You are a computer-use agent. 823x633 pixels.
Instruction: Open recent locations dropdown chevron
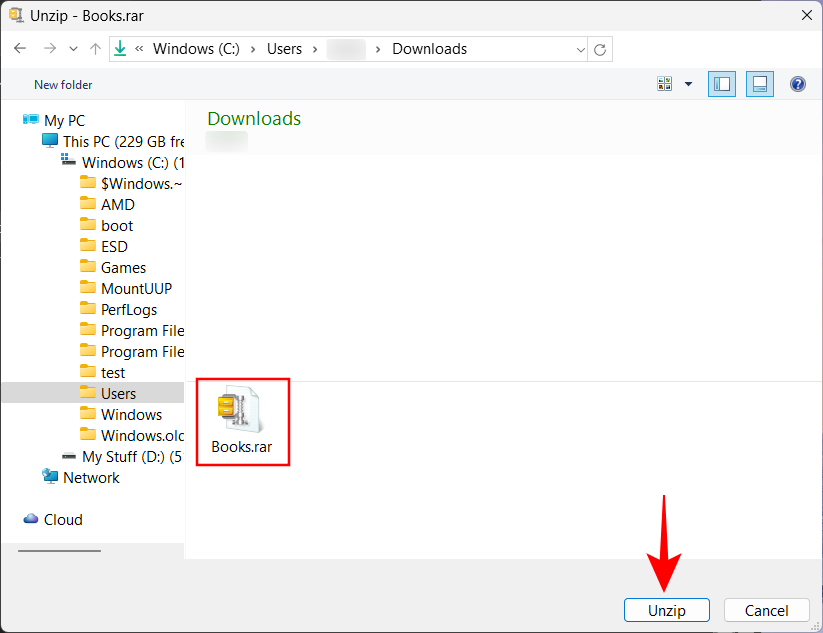pyautogui.click(x=73, y=49)
